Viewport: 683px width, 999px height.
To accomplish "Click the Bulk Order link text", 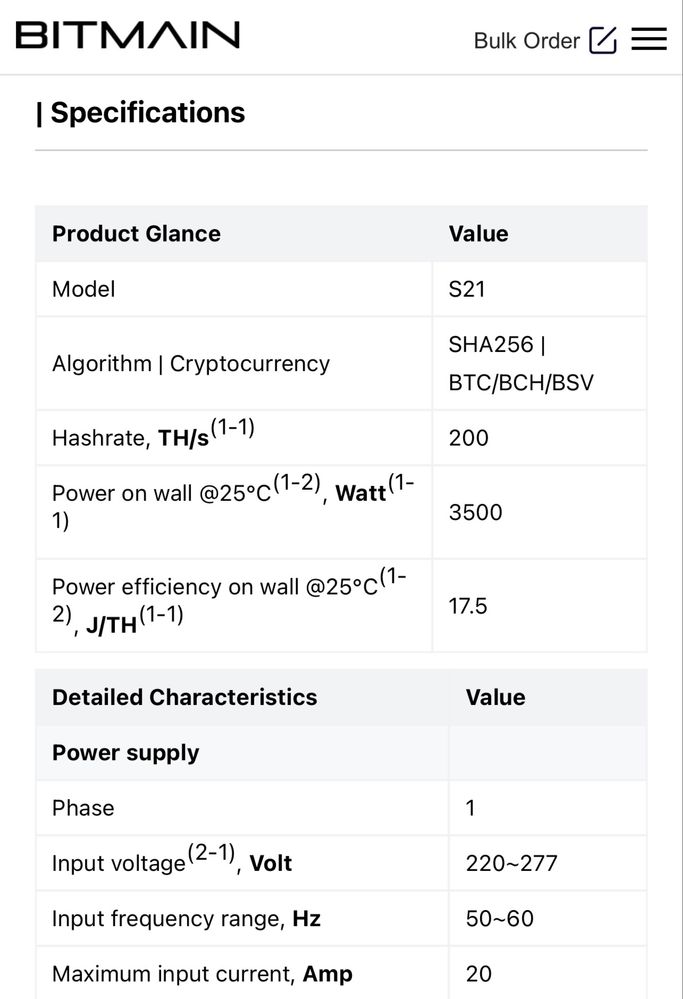I will tap(526, 41).
